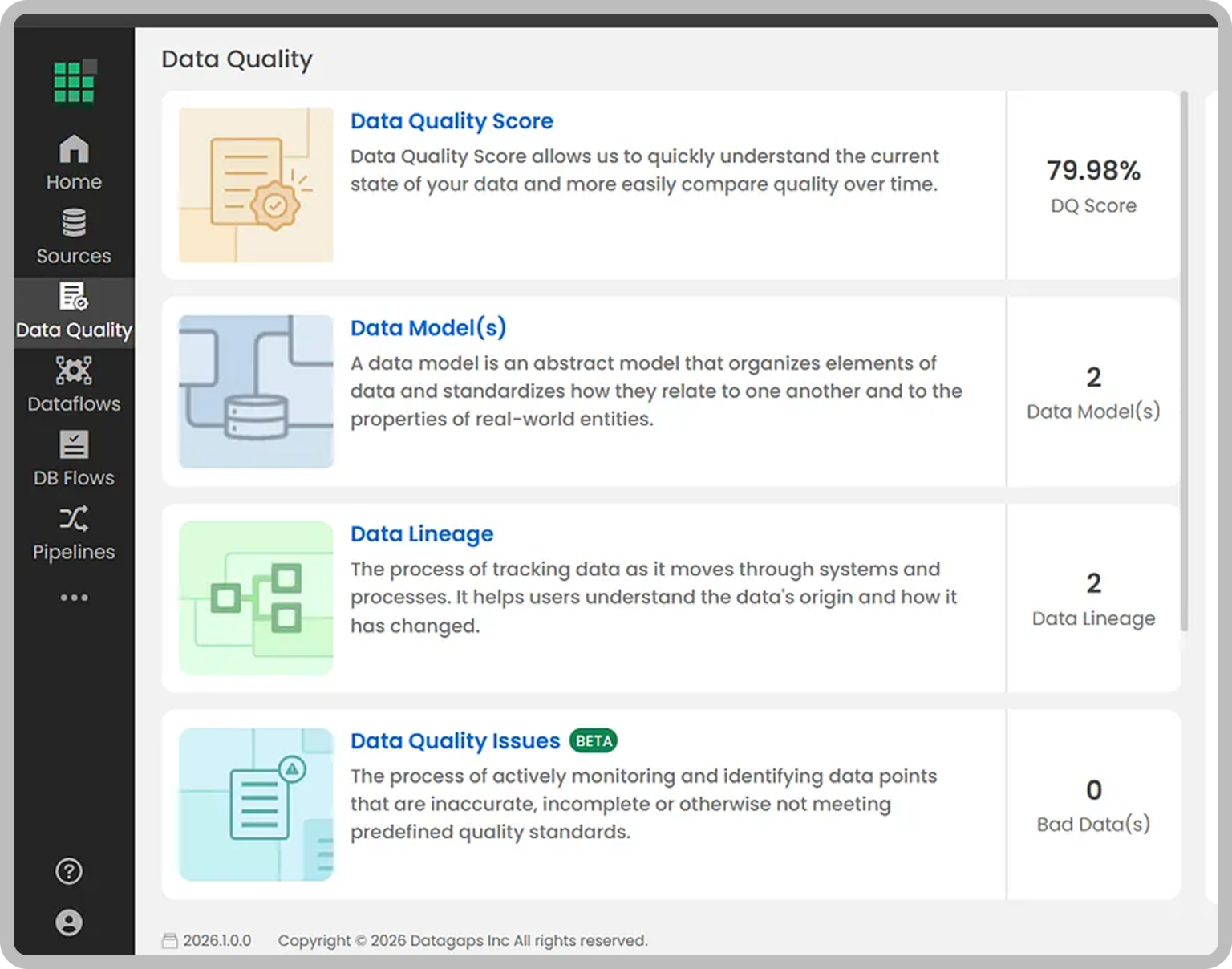Open the Data Lineage link
Screen dimensions: 1232x969
[x=422, y=534]
